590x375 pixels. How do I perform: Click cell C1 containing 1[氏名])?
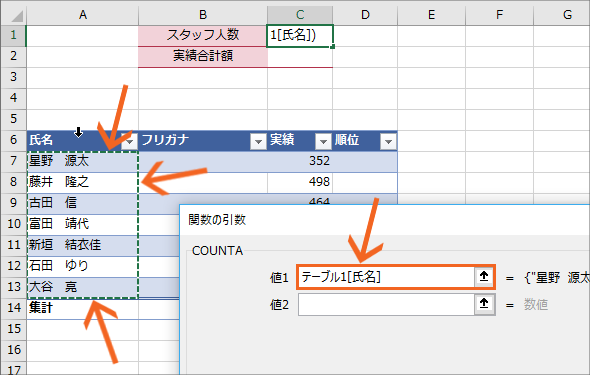click(300, 36)
